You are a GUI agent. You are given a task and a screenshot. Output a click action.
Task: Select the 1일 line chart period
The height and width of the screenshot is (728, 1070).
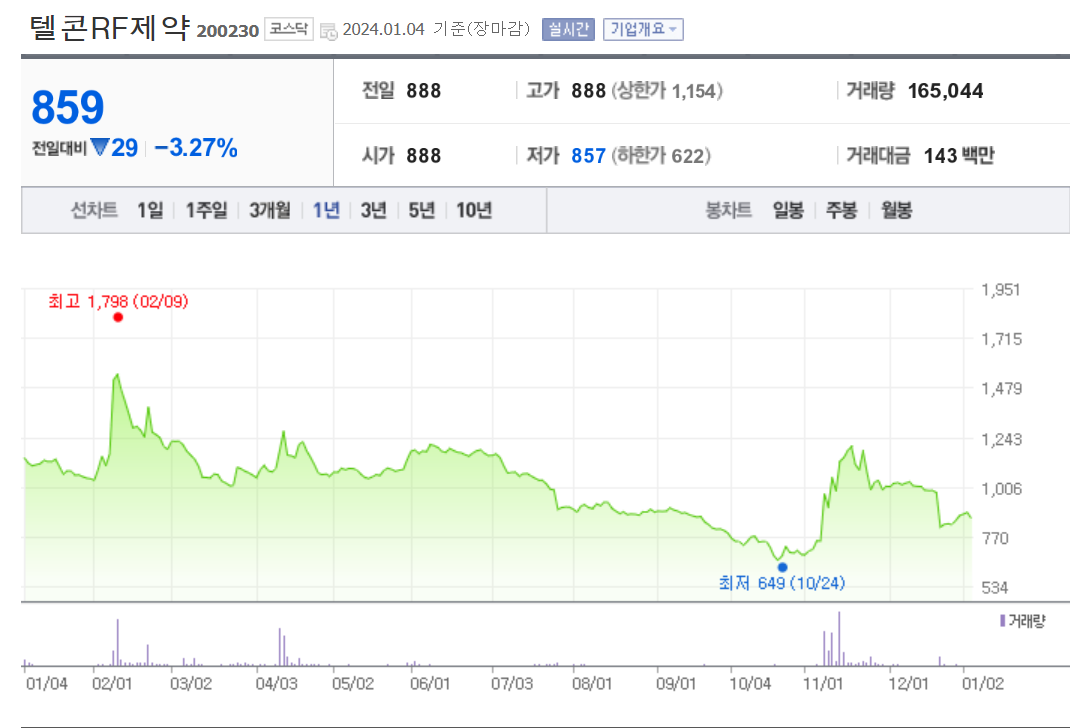(150, 210)
